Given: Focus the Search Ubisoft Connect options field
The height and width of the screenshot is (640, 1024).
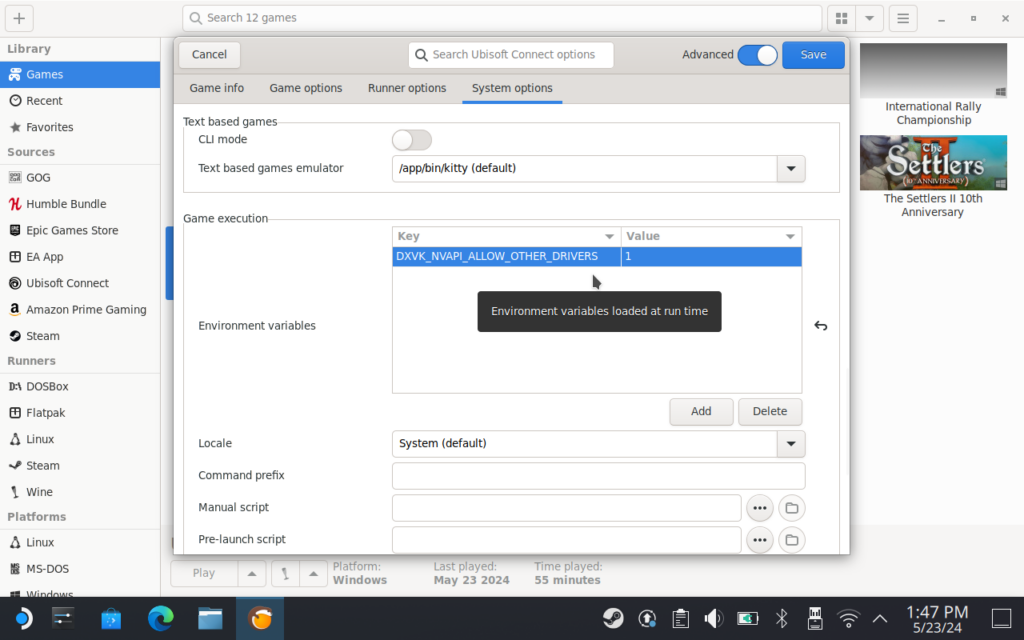Looking at the screenshot, I should pyautogui.click(x=511, y=55).
